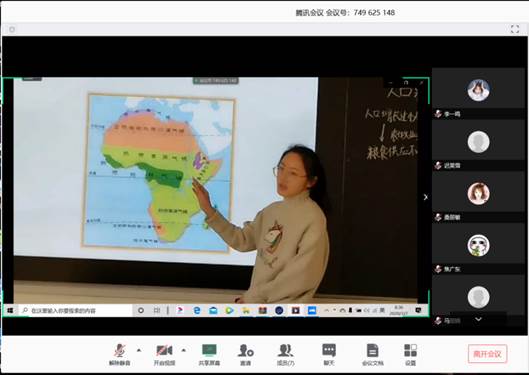The image size is (529, 375).
Task: Open the invite (邀请) panel
Action: click(x=246, y=355)
